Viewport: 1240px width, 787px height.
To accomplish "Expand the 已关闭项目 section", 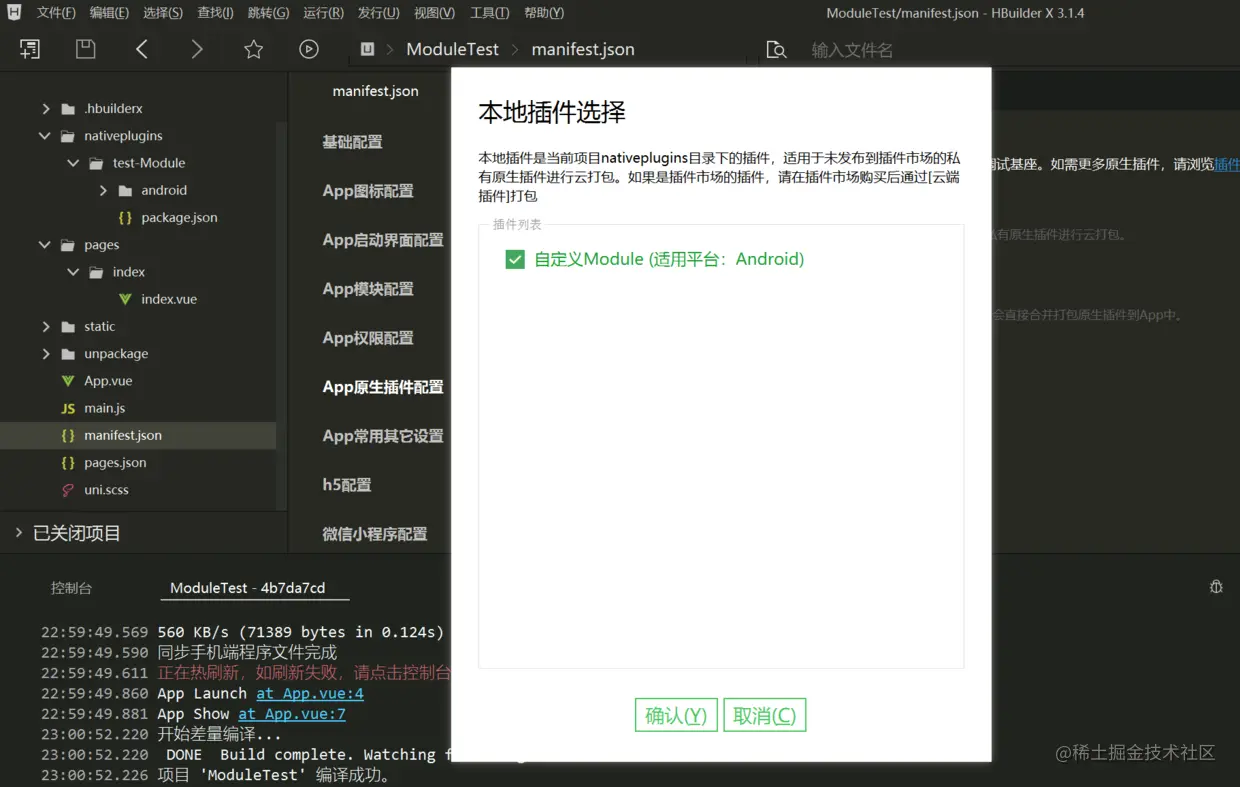I will point(18,533).
